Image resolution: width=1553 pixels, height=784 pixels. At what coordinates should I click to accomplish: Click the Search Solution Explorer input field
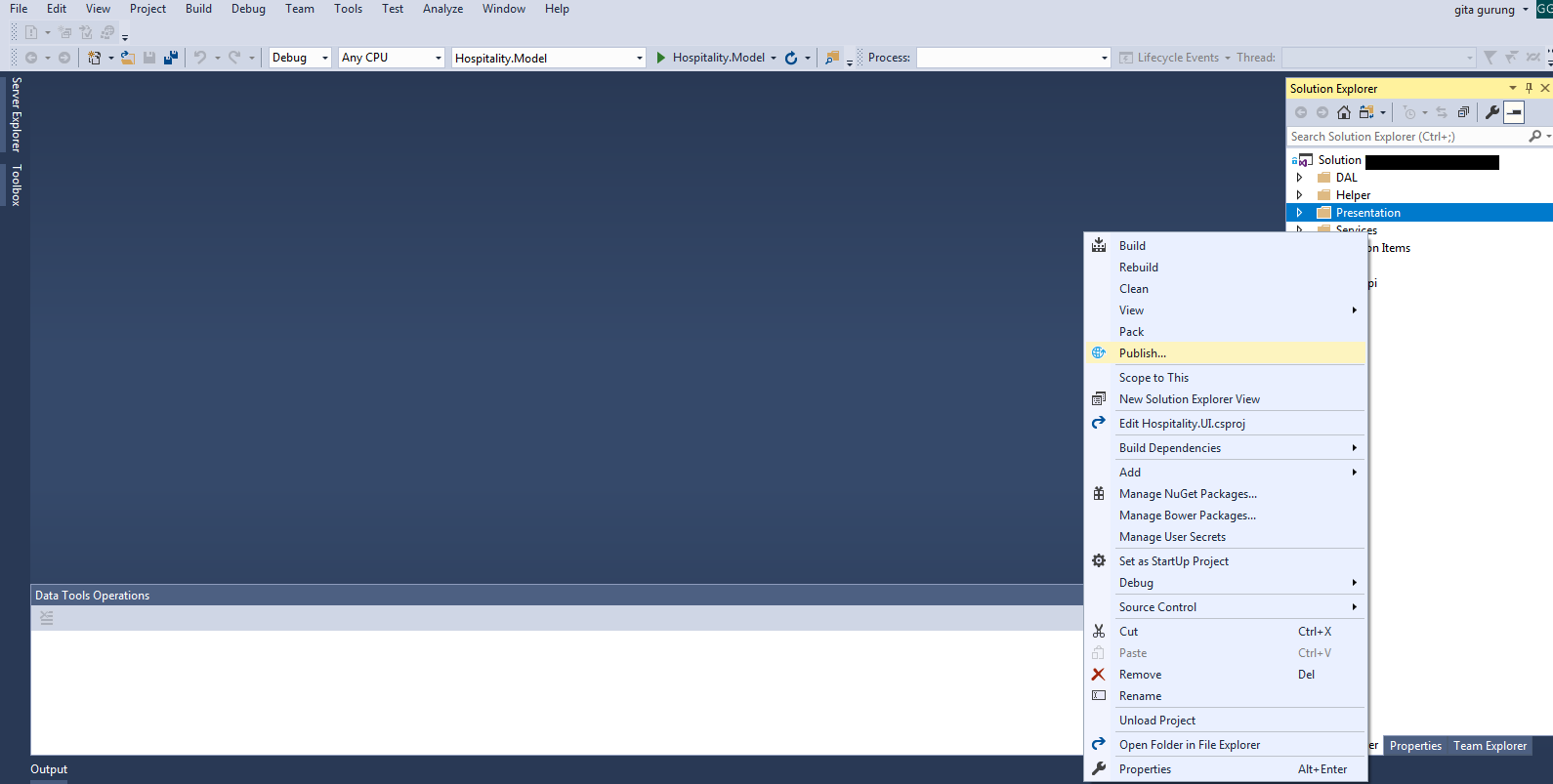point(1406,137)
